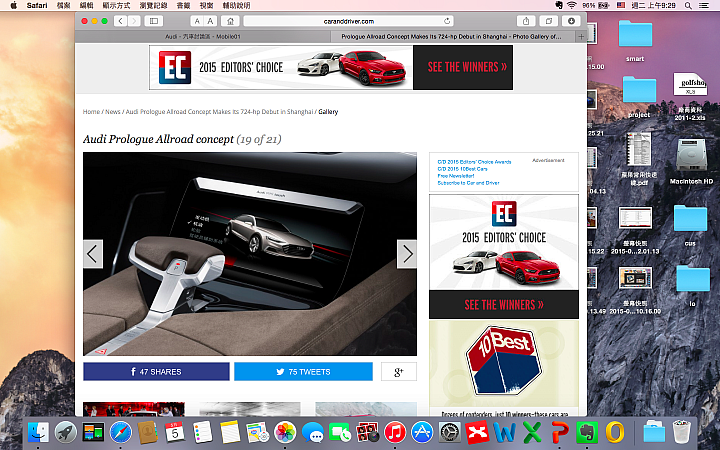Advance to the next gallery photo
This screenshot has height=450, width=720.
407,254
